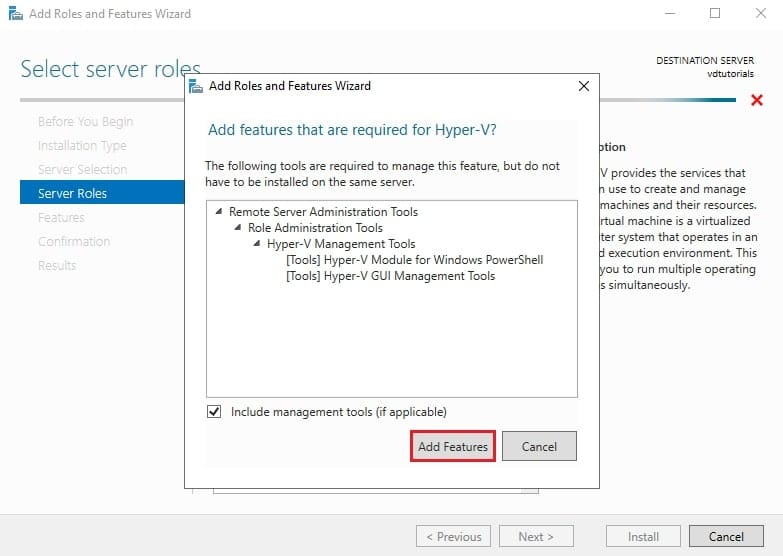
Task: Go to Server Selection step
Action: point(82,169)
